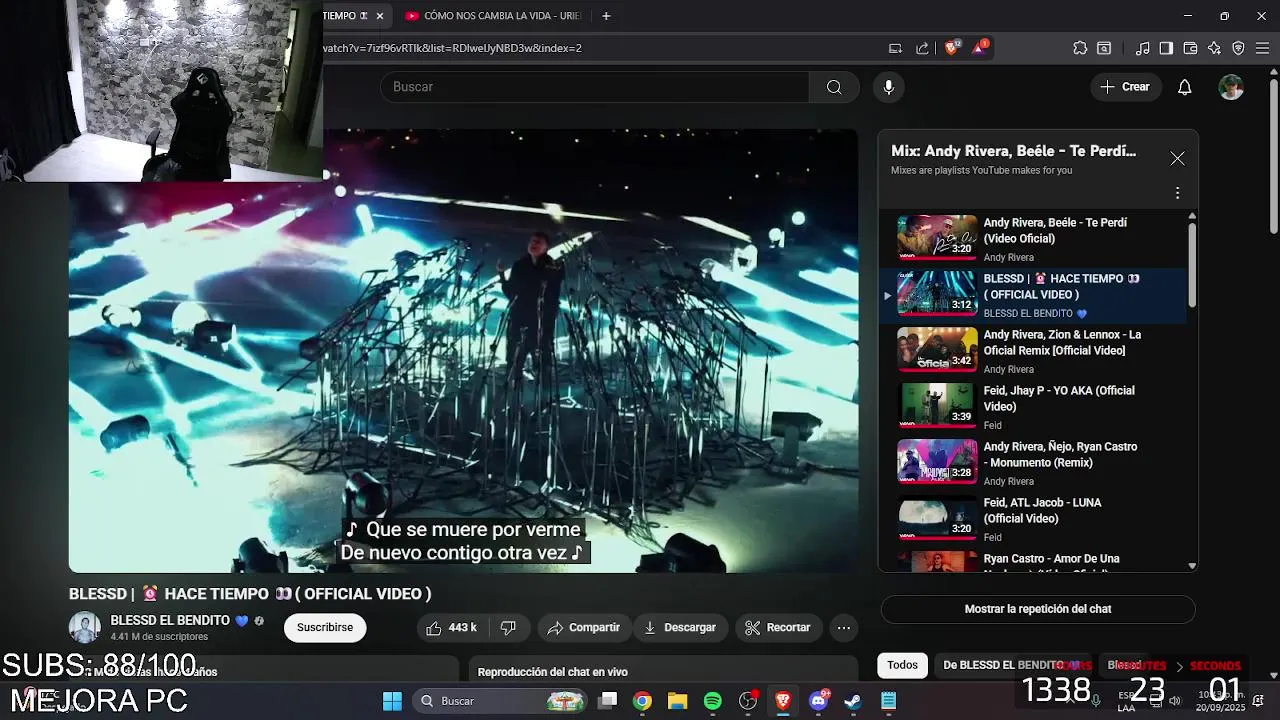This screenshot has width=1280, height=720.
Task: Start voice search with the microphone icon
Action: [x=888, y=87]
